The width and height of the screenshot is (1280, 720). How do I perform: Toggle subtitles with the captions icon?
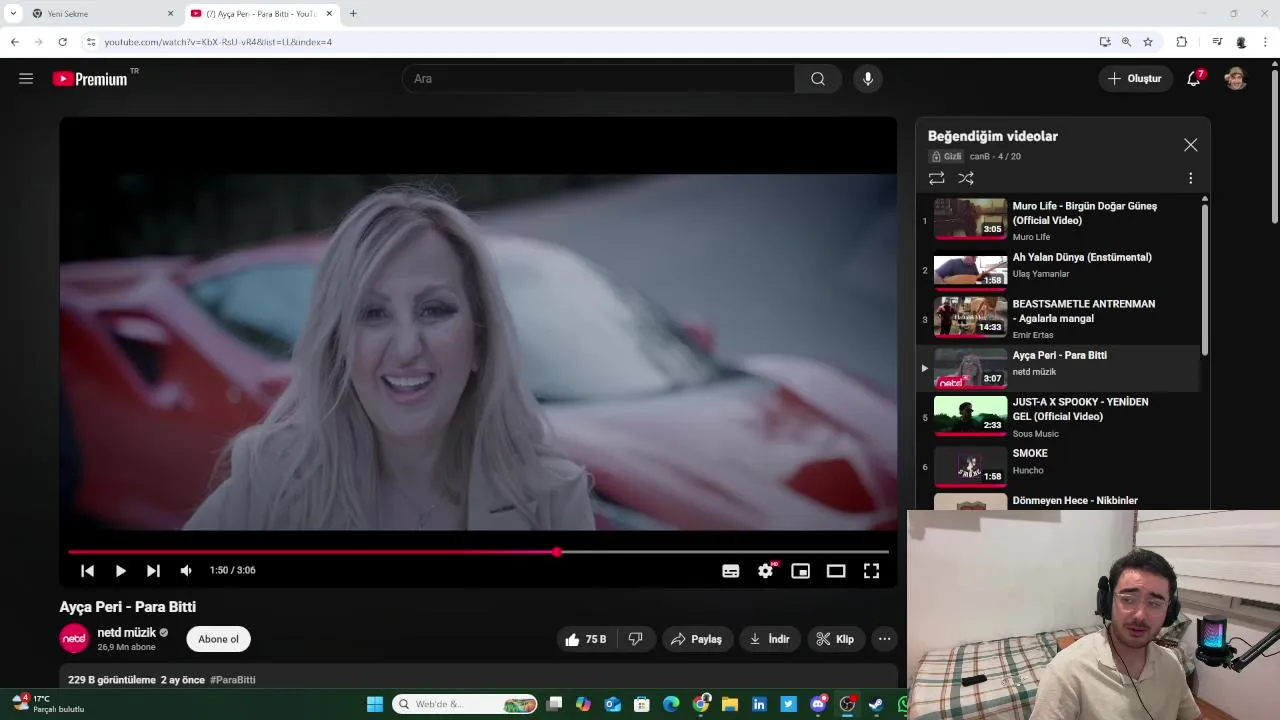coord(731,571)
